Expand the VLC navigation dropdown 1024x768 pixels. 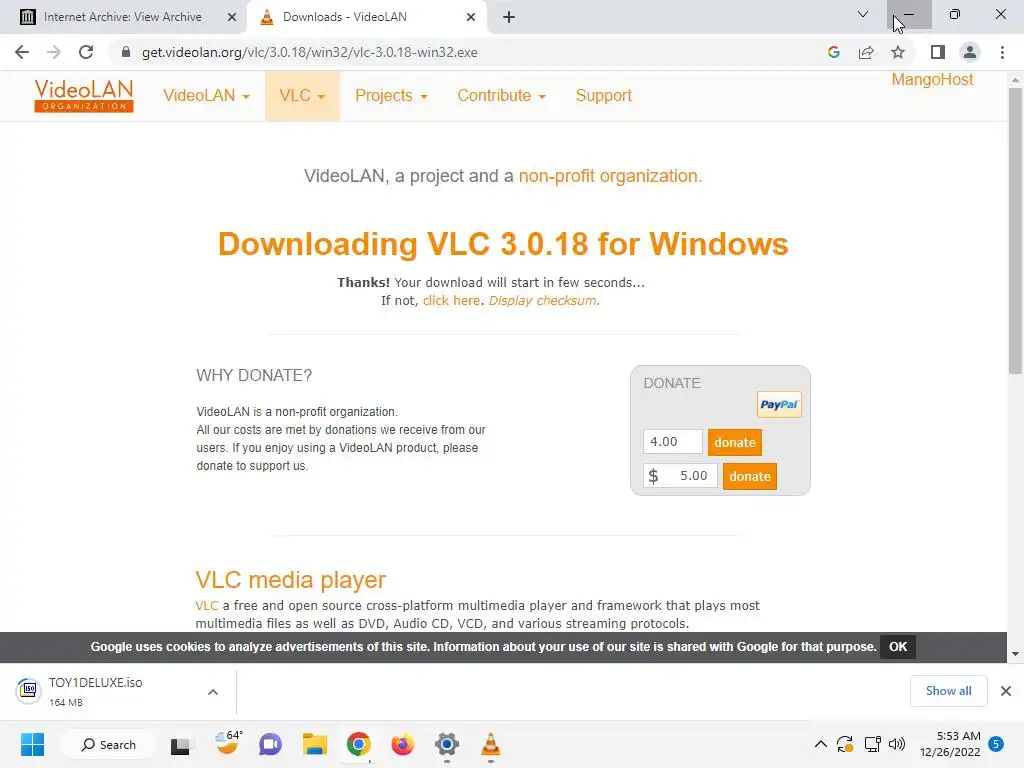(x=302, y=95)
